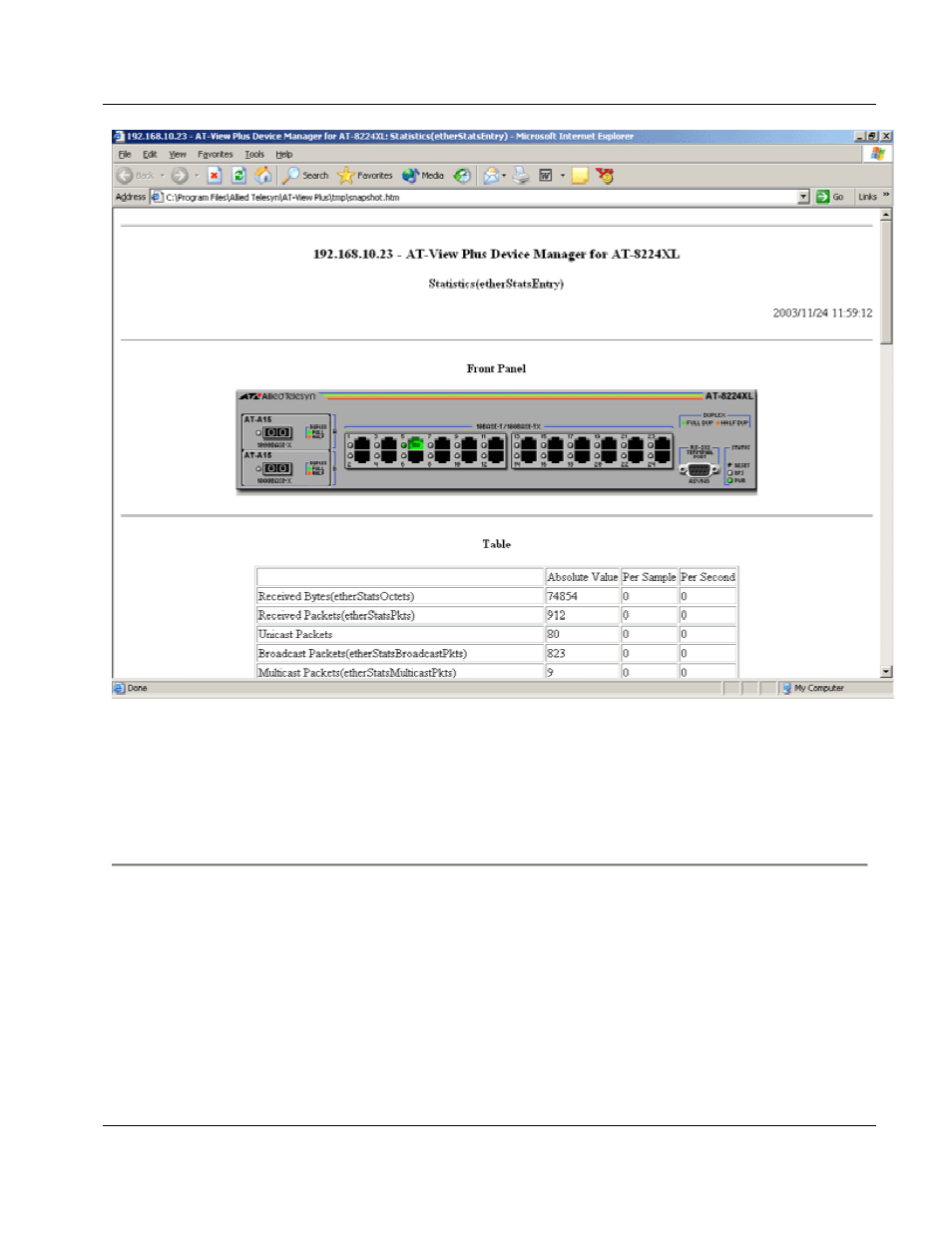The image size is (952, 1233).
Task: Open the Edit-with dropdown arrow
Action: coord(563,176)
